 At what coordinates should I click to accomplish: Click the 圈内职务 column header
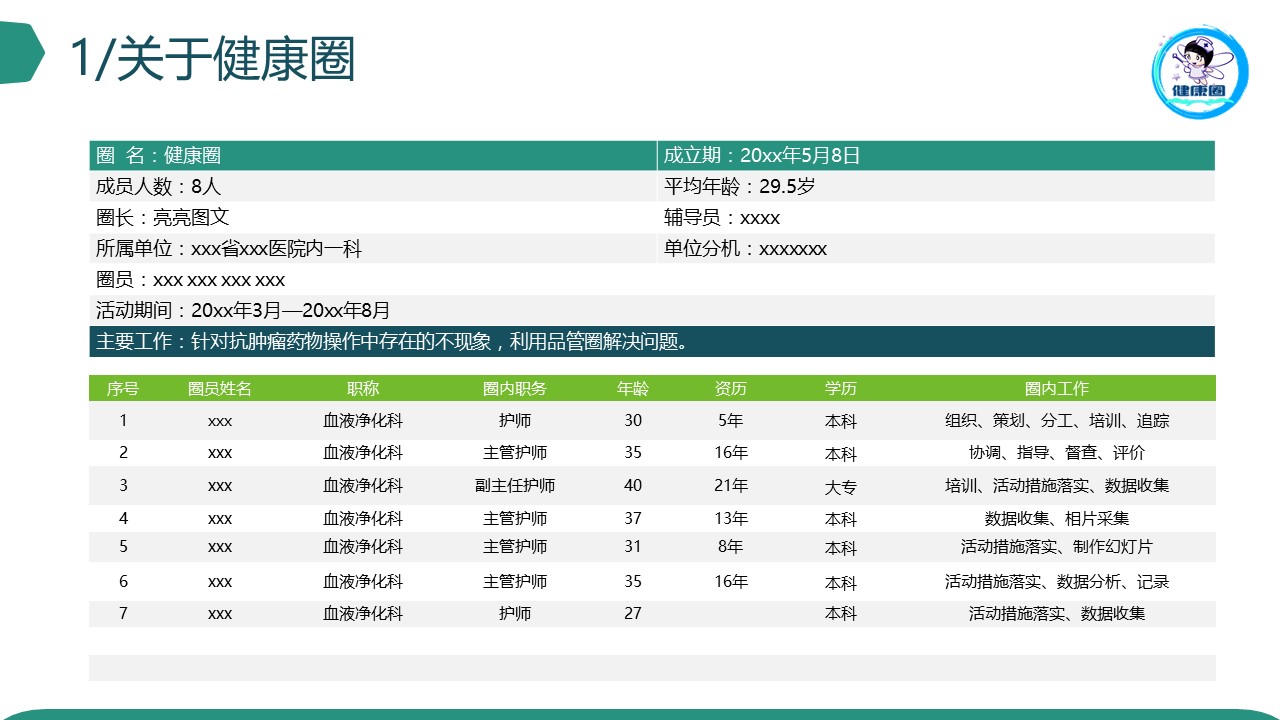515,389
